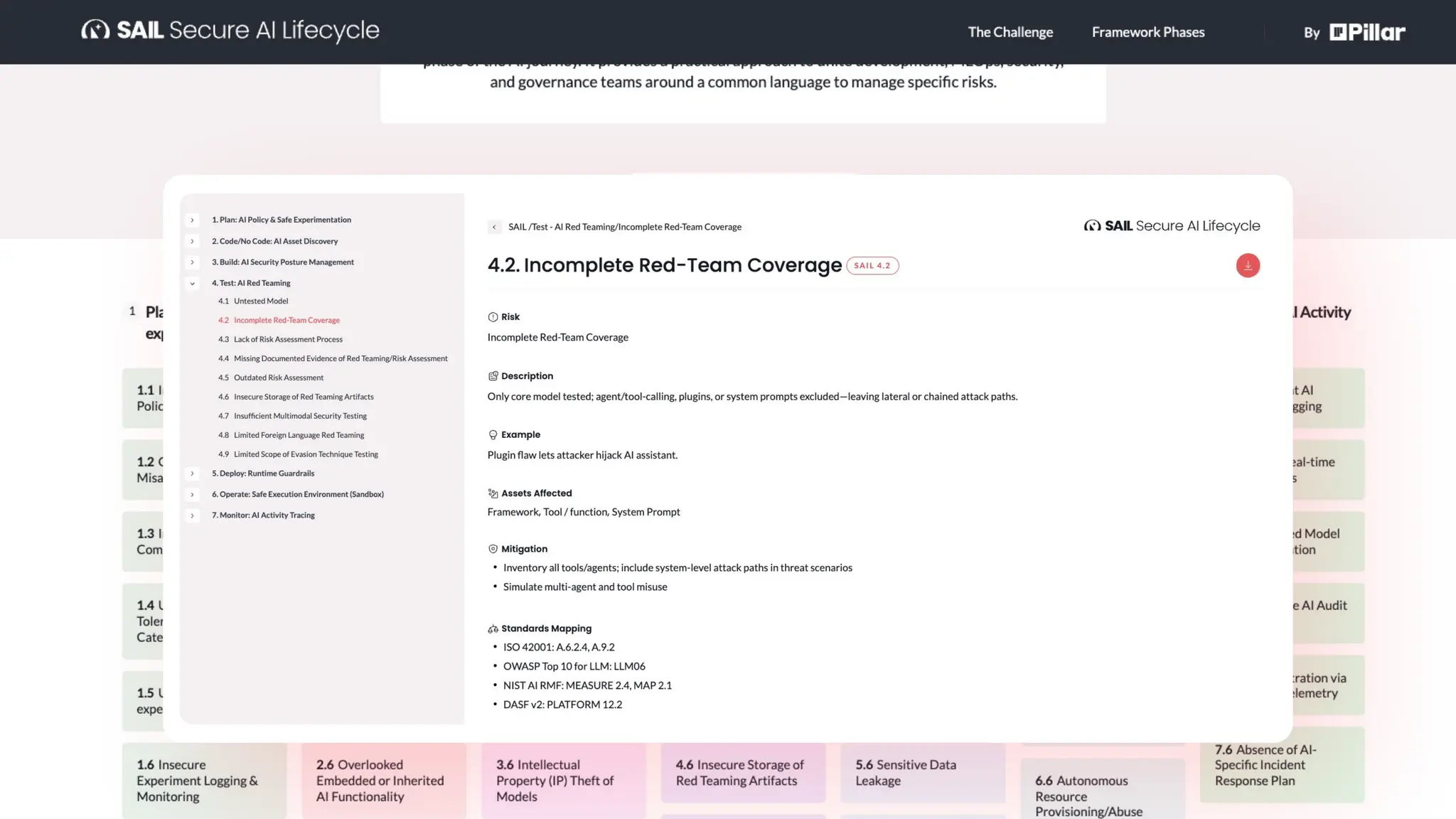Image resolution: width=1456 pixels, height=819 pixels.
Task: Click the Pillar logo in header
Action: (1367, 32)
